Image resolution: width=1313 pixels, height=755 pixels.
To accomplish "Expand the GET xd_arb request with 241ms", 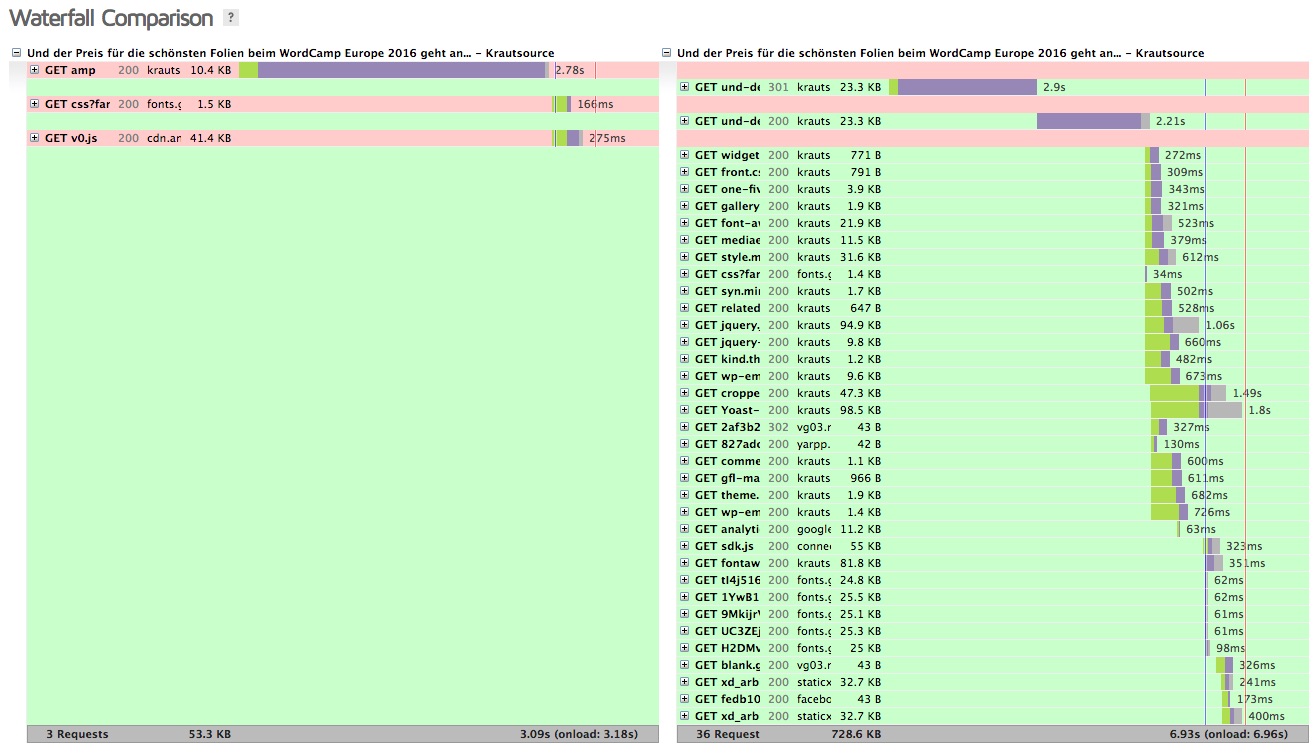I will (x=685, y=682).
